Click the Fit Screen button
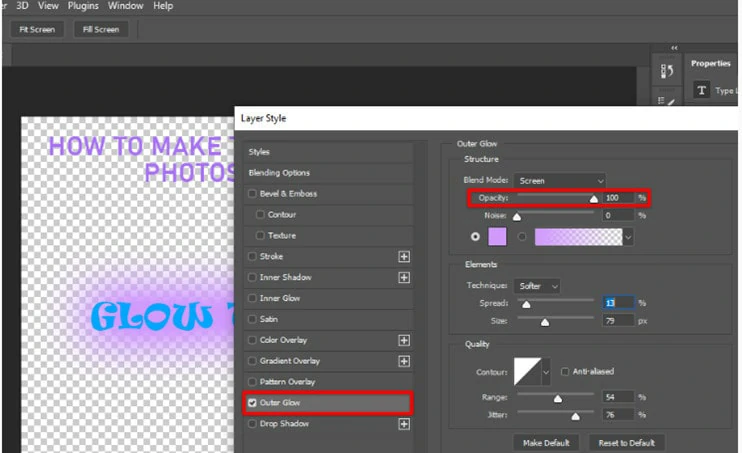 37,29
